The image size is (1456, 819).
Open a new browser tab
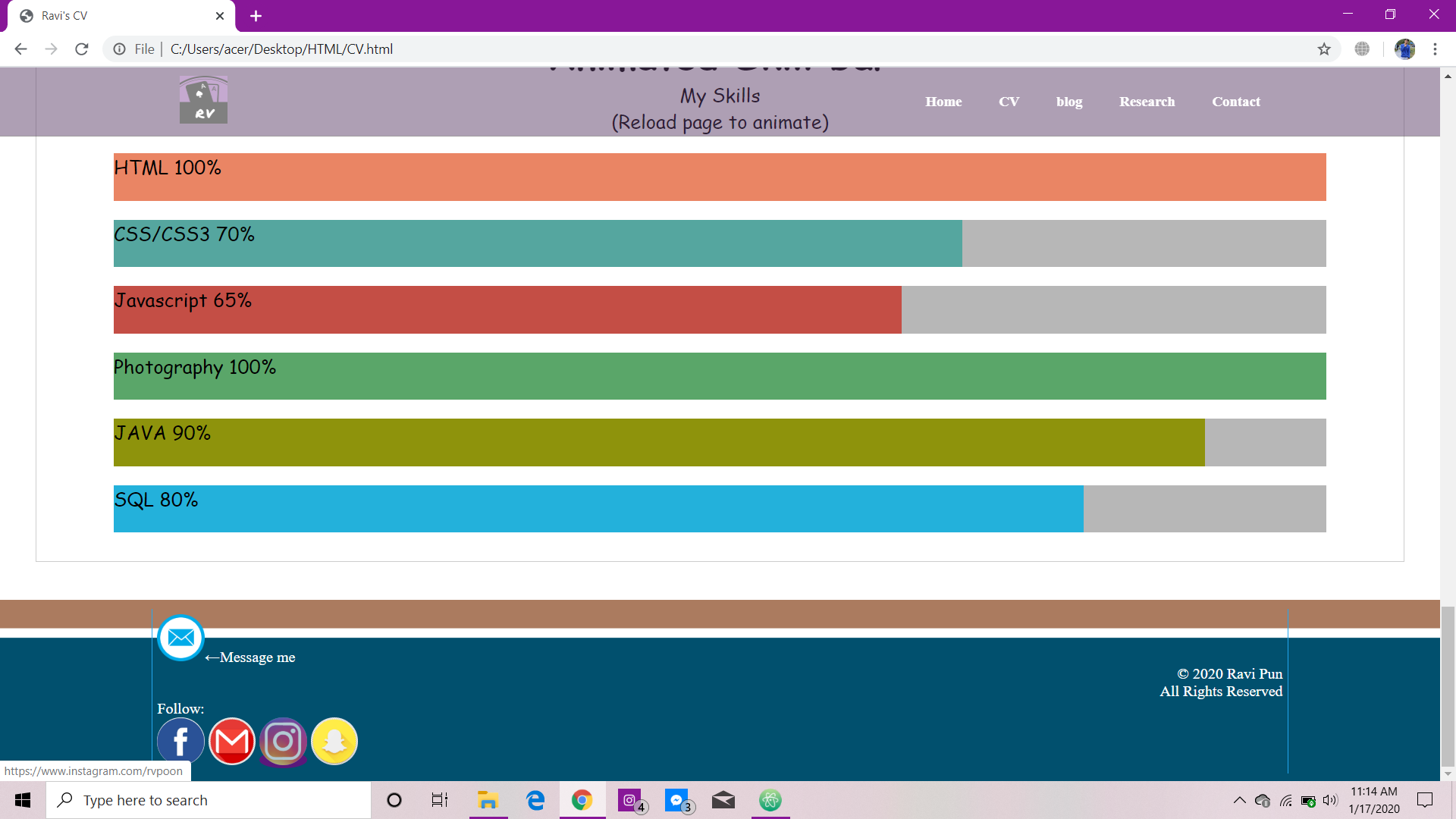256,16
